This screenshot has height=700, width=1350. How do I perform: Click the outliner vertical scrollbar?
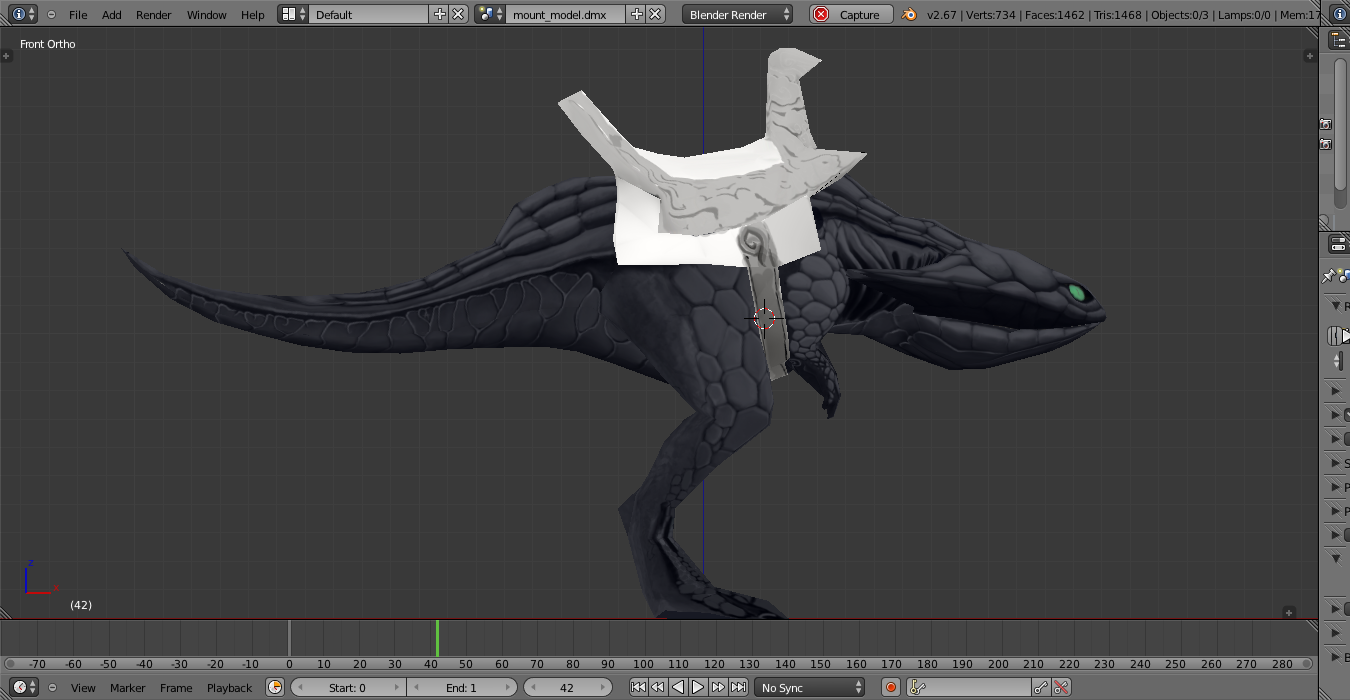pos(1341,125)
